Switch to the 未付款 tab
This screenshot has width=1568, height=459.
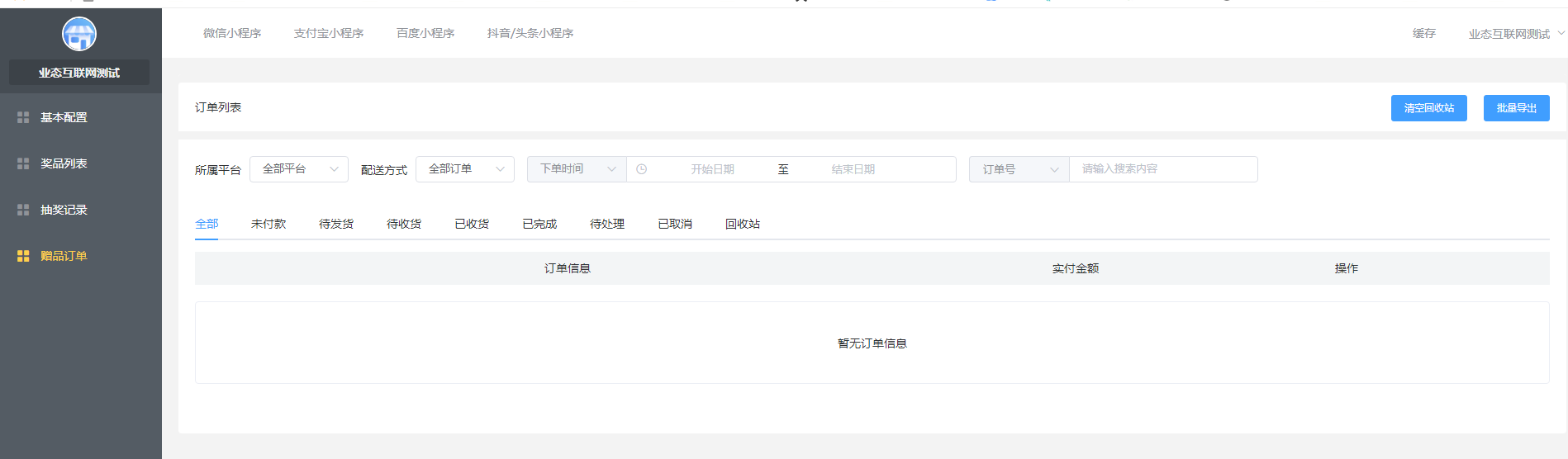pos(268,224)
